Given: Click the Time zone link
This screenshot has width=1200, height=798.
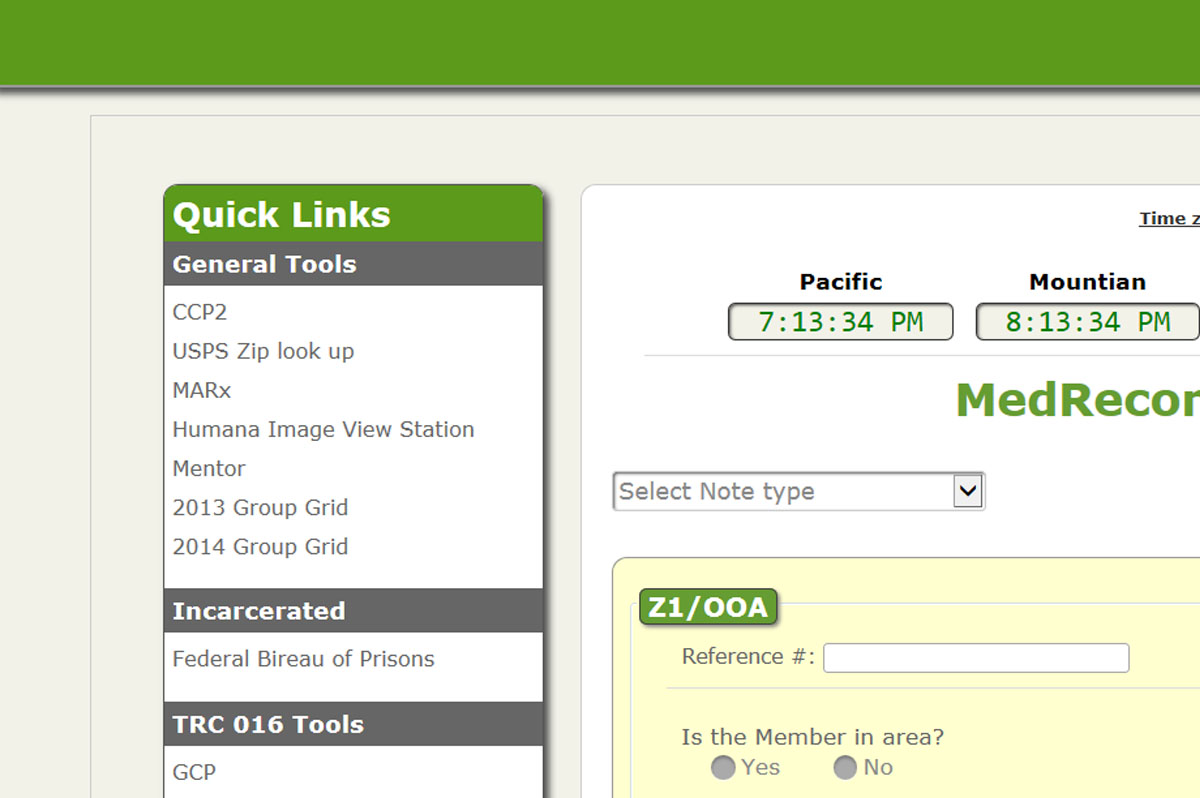Looking at the screenshot, I should pyautogui.click(x=1168, y=219).
